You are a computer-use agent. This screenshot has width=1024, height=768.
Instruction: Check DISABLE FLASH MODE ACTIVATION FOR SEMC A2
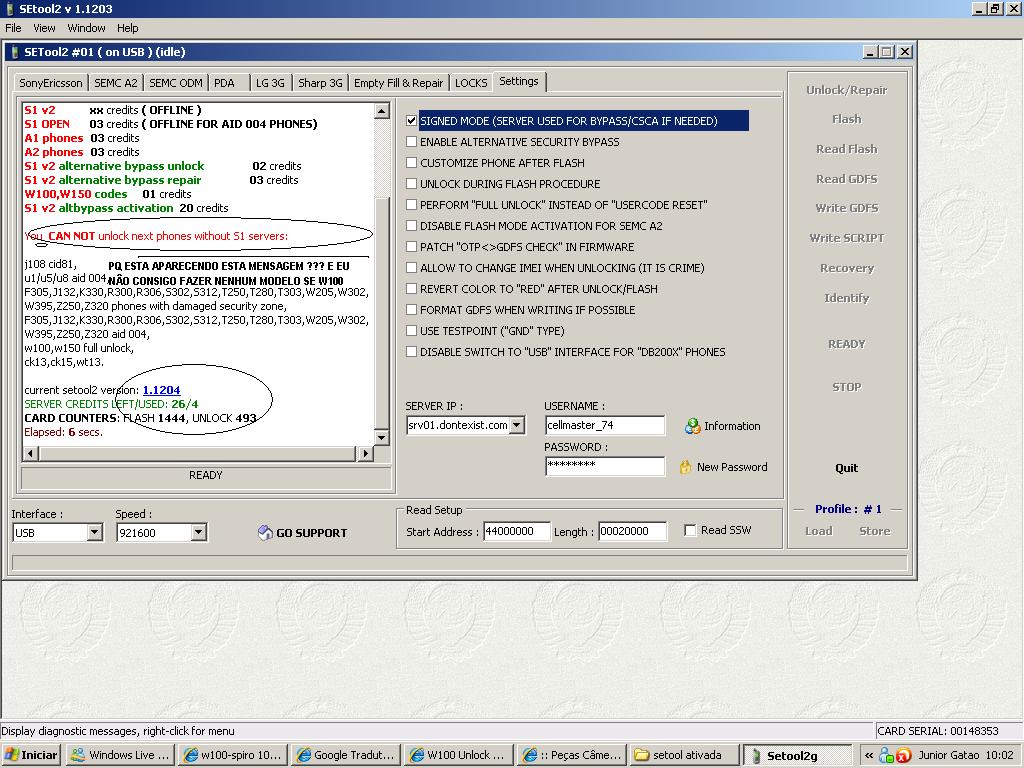[x=411, y=225]
